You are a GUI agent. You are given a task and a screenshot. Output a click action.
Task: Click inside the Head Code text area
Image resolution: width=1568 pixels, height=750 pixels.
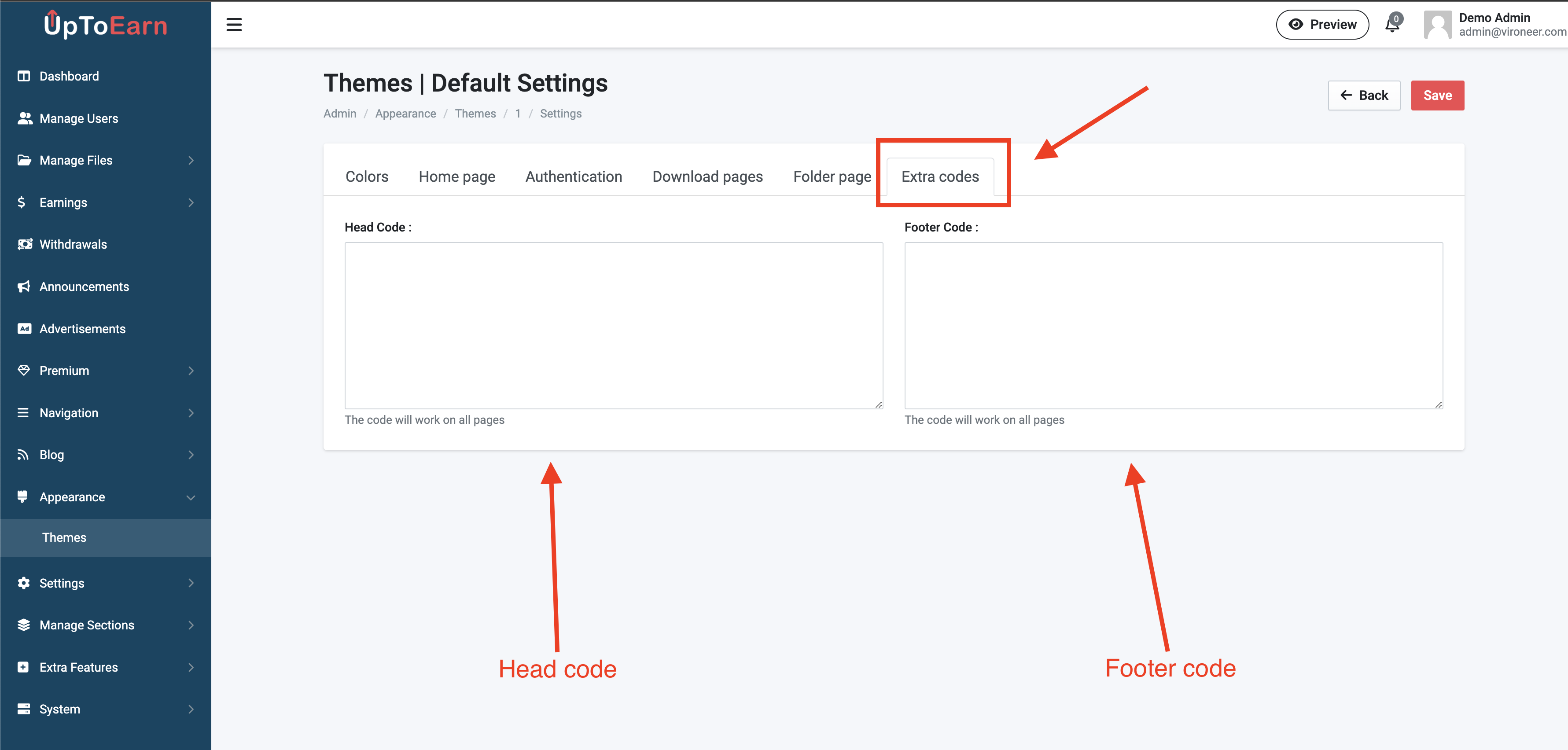click(613, 326)
